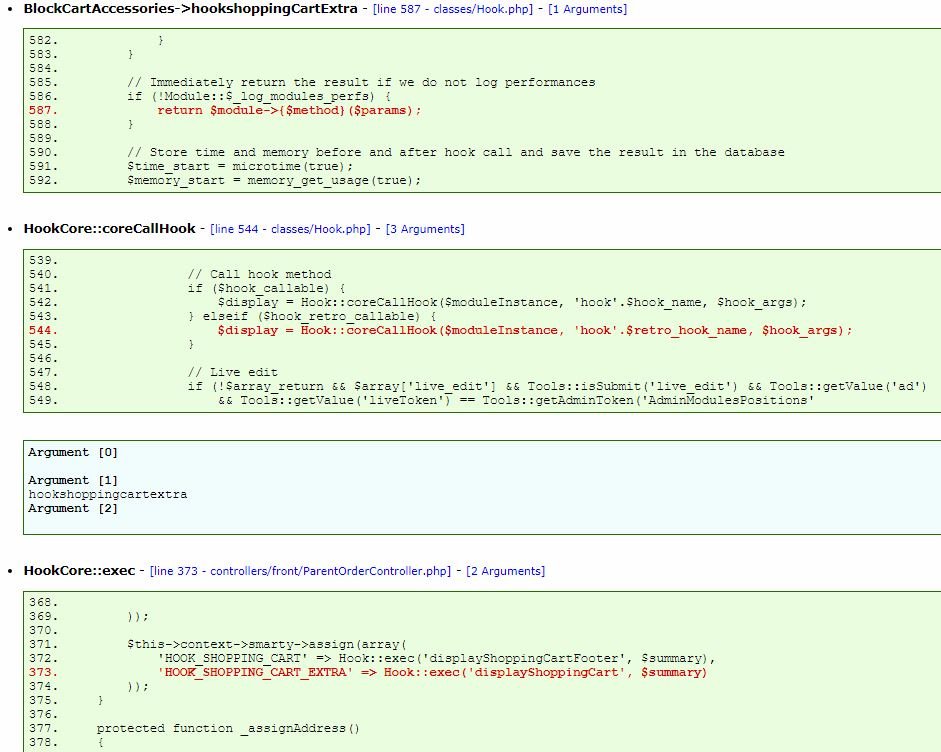Click the BlockCartAccessories->hookshoppingCartExtra heading
The width and height of the screenshot is (941, 752).
click(x=191, y=9)
